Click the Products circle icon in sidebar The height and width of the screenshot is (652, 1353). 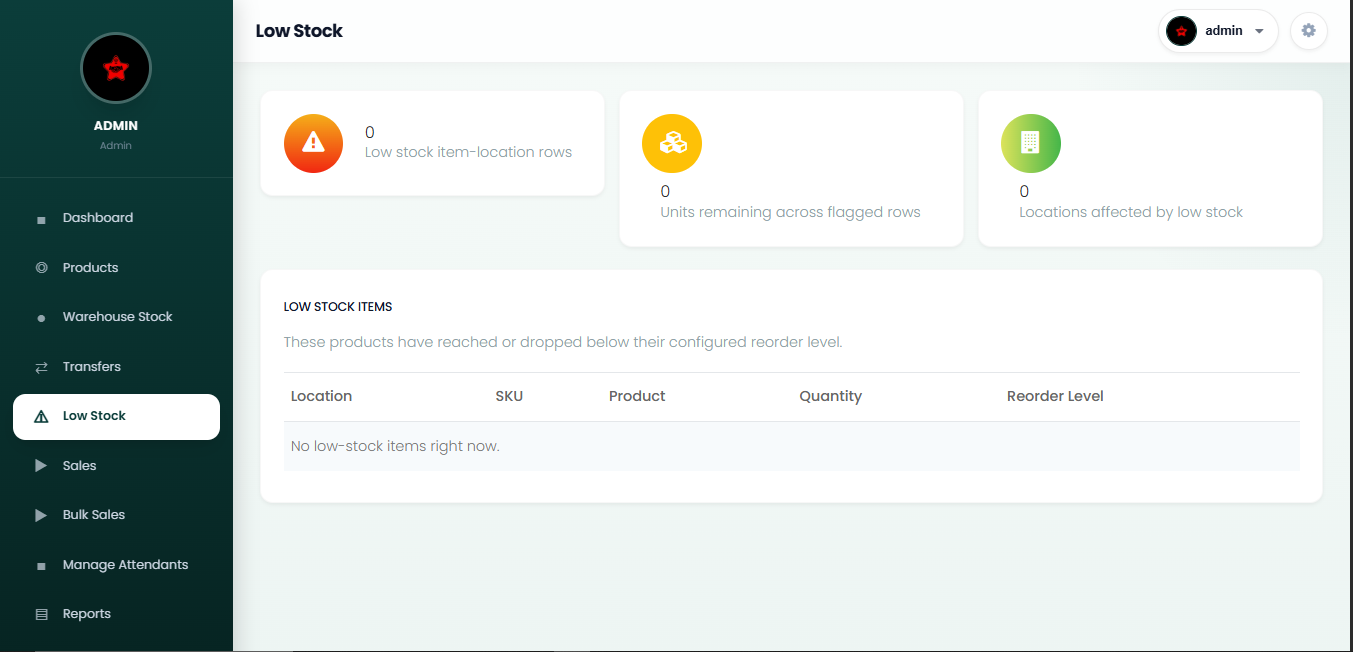point(41,268)
